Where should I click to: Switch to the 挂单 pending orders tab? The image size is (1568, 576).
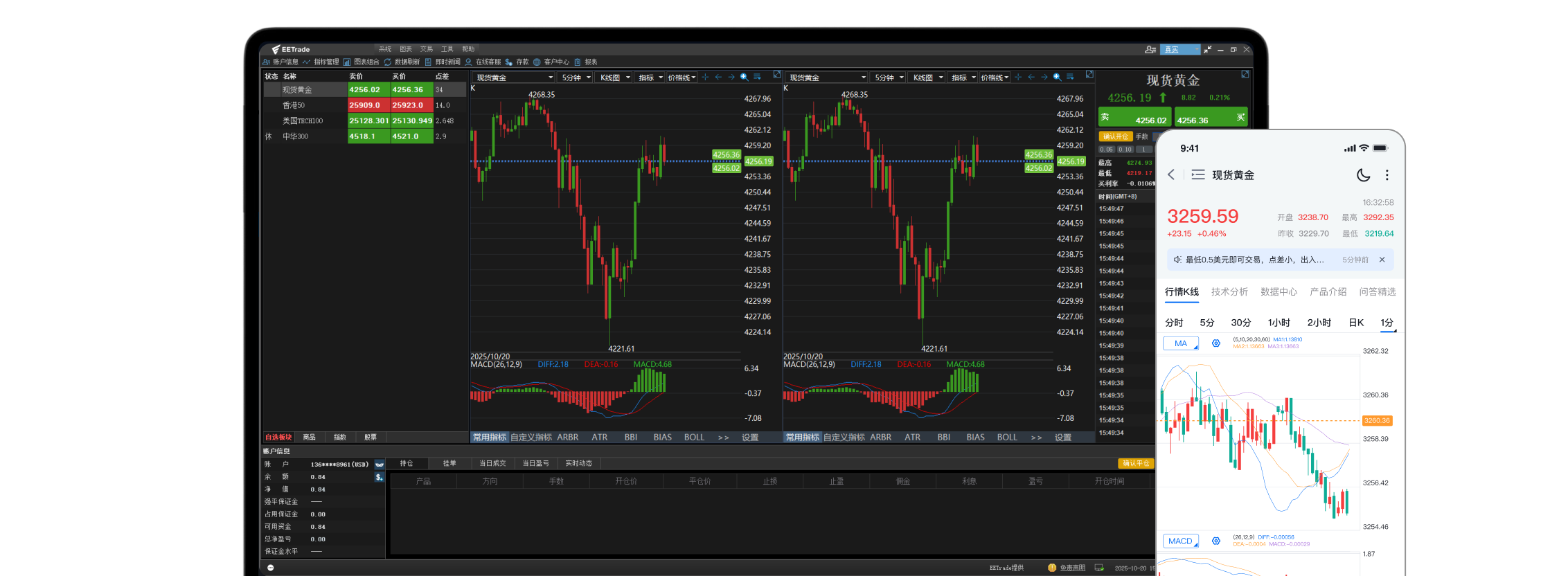point(449,463)
